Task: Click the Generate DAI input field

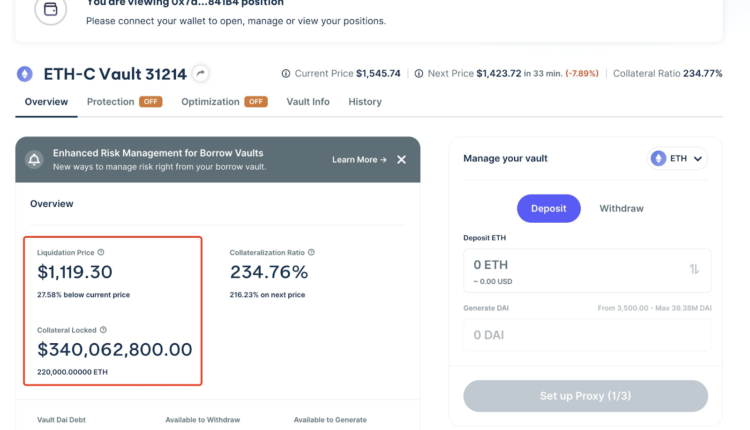Action: (587, 334)
